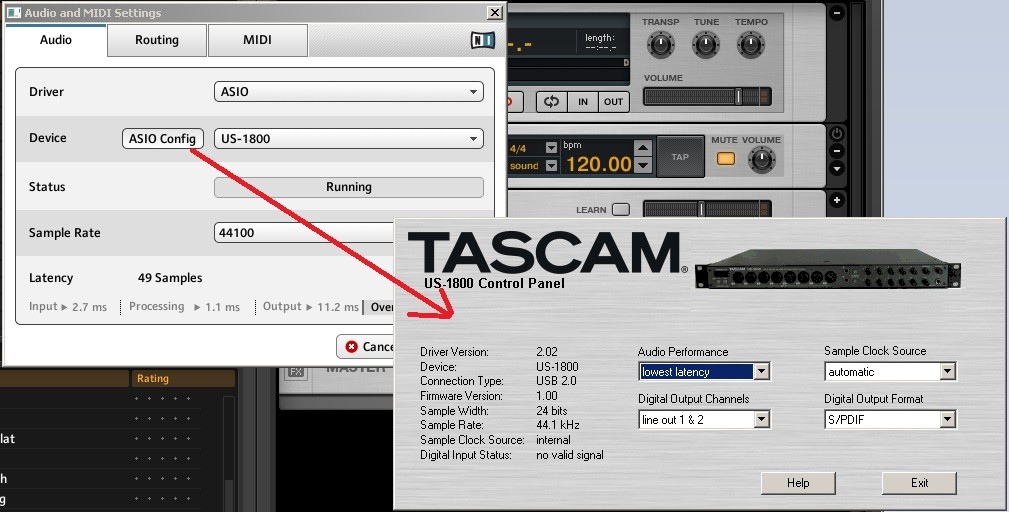Close the Audio and MIDI Settings window
The width and height of the screenshot is (1009, 512).
[494, 12]
